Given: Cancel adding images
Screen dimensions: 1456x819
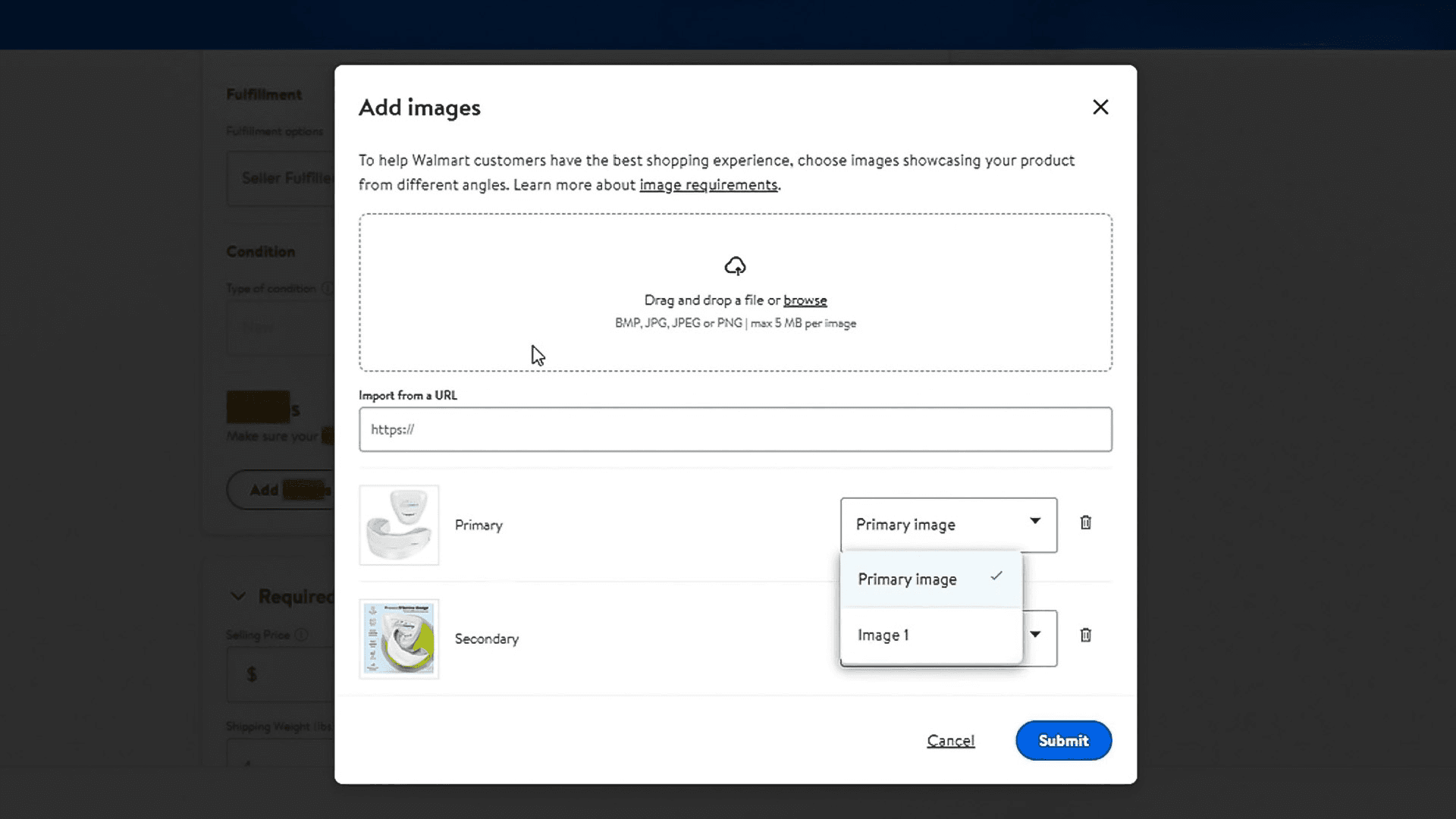Looking at the screenshot, I should [950, 741].
